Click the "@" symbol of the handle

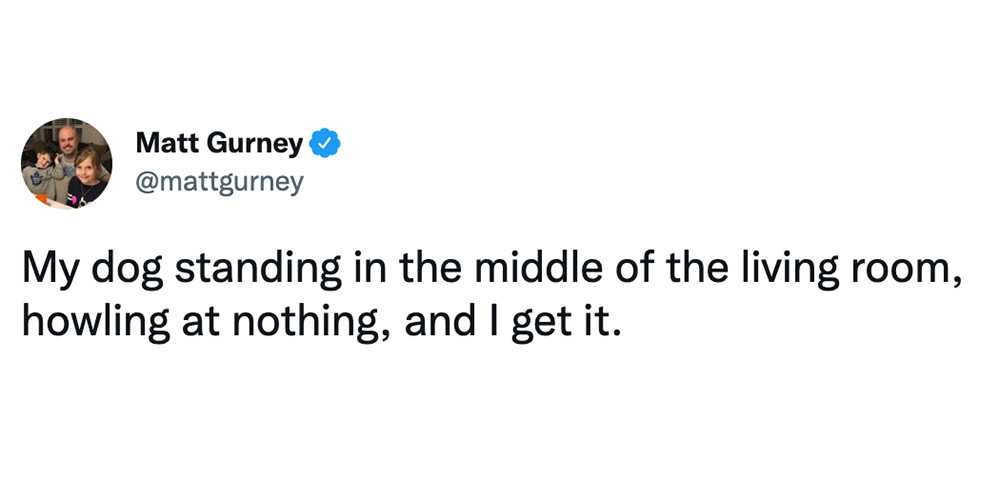[x=145, y=184]
